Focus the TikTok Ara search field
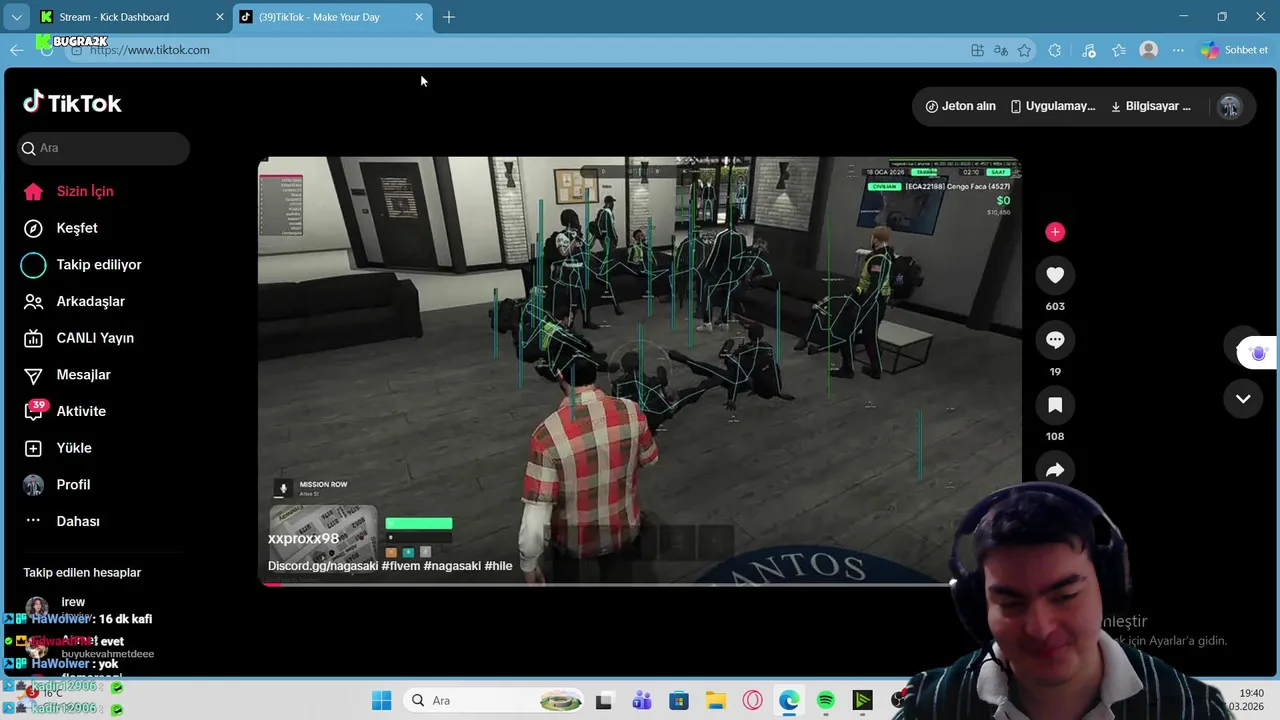 click(x=103, y=148)
